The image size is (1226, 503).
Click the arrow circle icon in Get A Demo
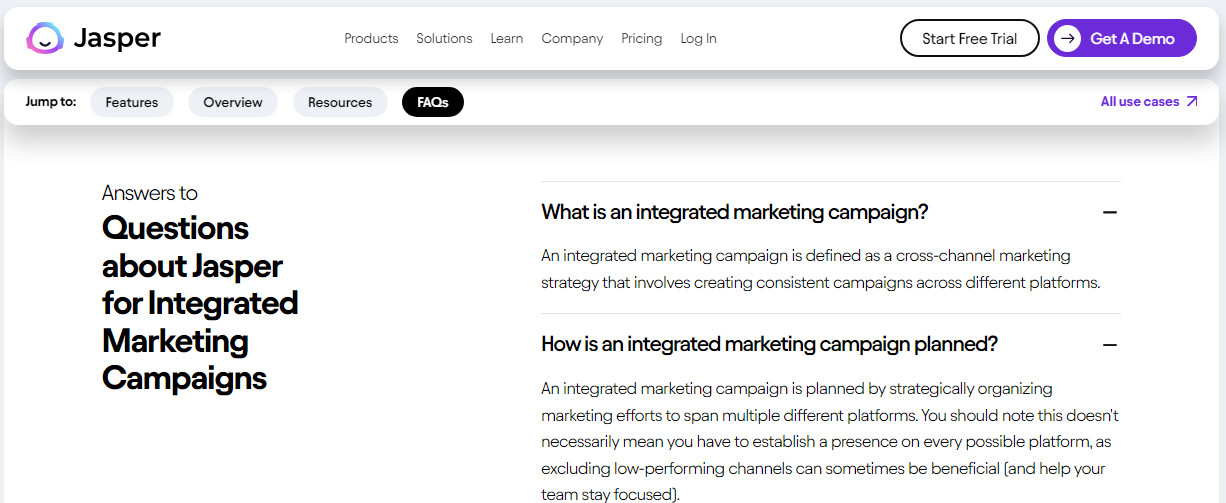pos(1068,38)
